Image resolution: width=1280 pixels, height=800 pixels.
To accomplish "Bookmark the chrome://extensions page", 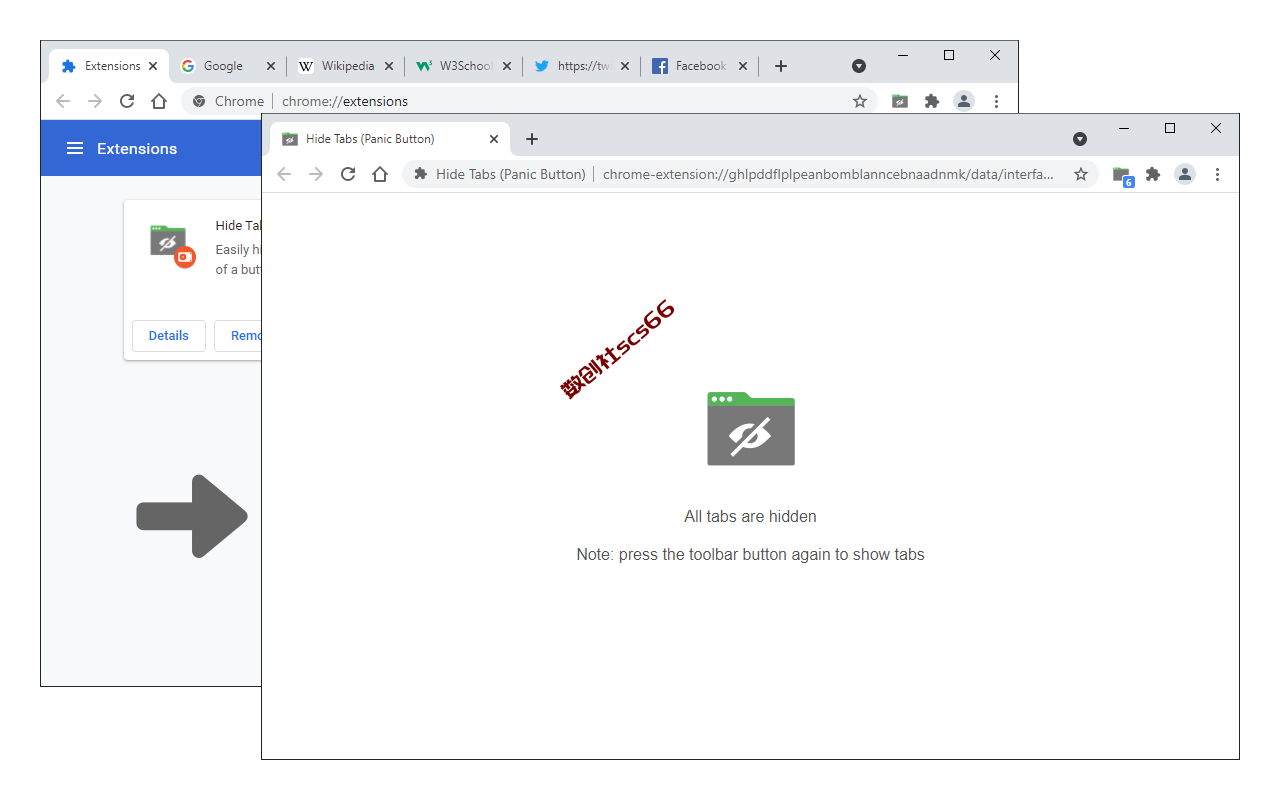I will pos(860,101).
